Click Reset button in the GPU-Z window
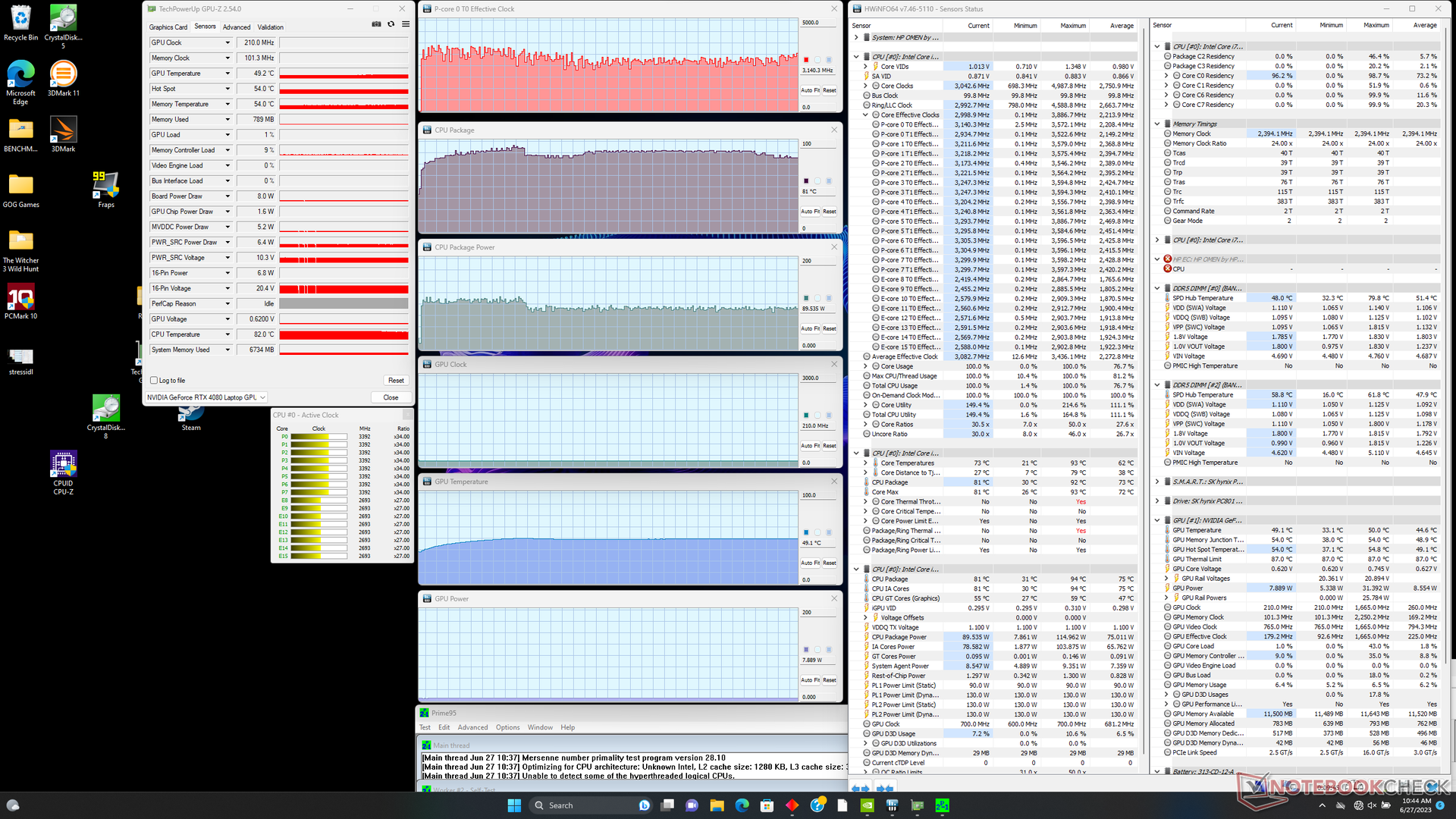Screen dimensions: 1456x819 point(396,381)
